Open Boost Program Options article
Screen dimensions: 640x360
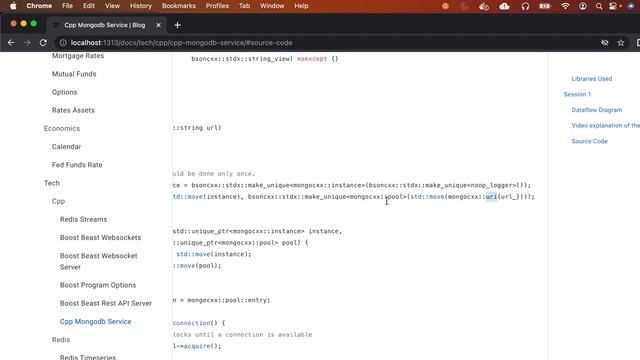tap(98, 285)
